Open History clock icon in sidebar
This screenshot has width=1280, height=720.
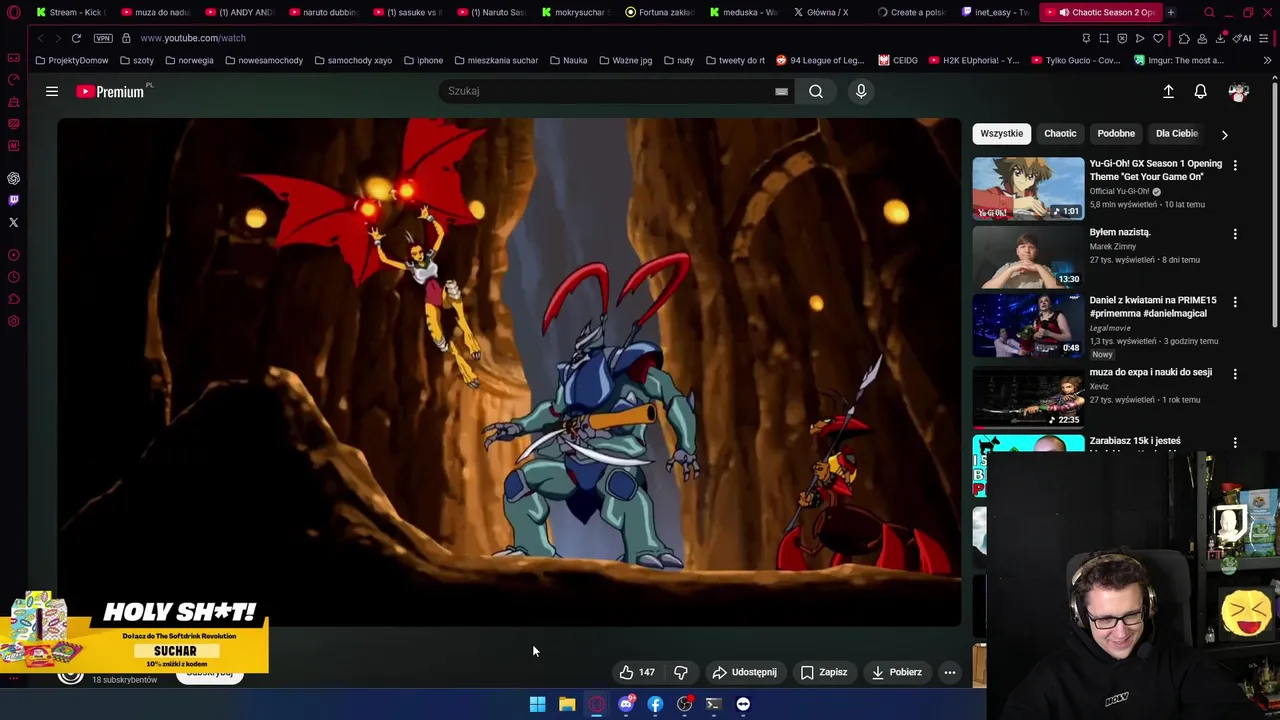tap(14, 277)
